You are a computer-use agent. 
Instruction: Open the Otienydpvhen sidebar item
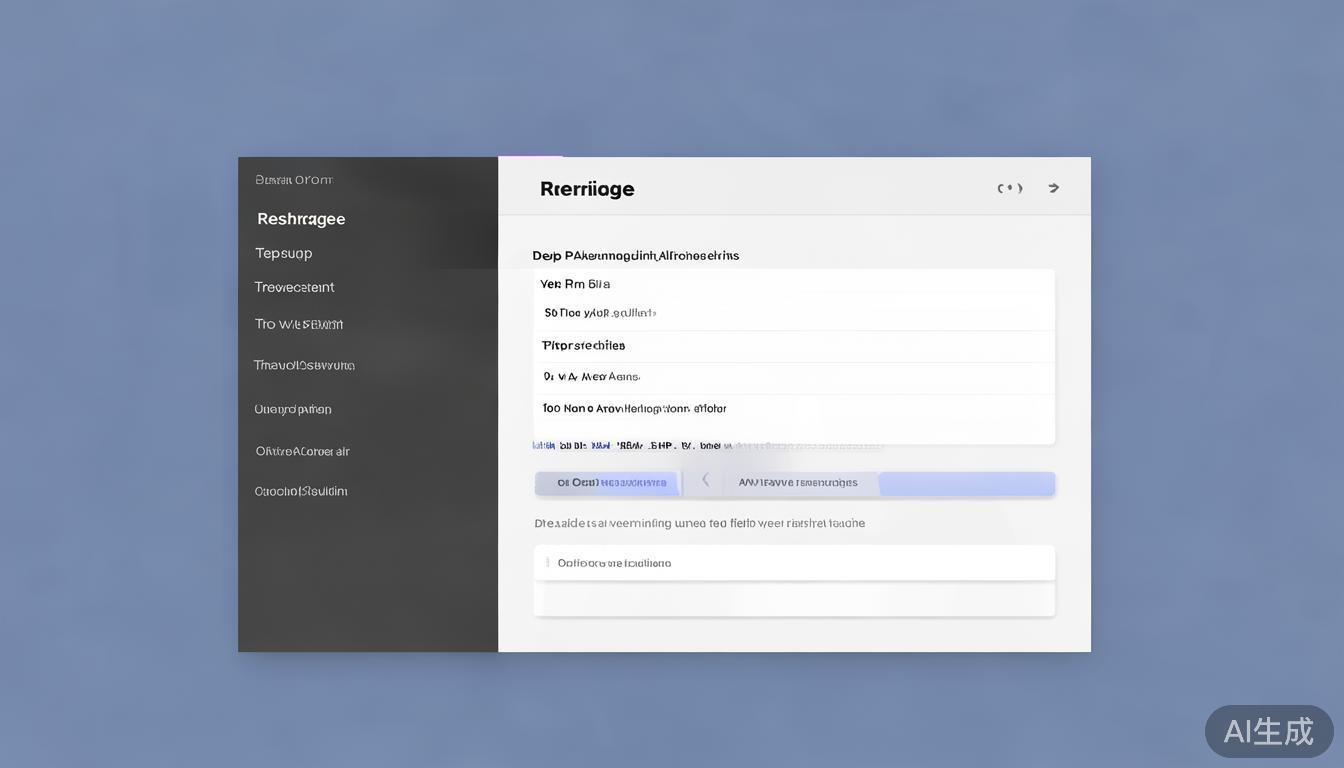point(293,409)
